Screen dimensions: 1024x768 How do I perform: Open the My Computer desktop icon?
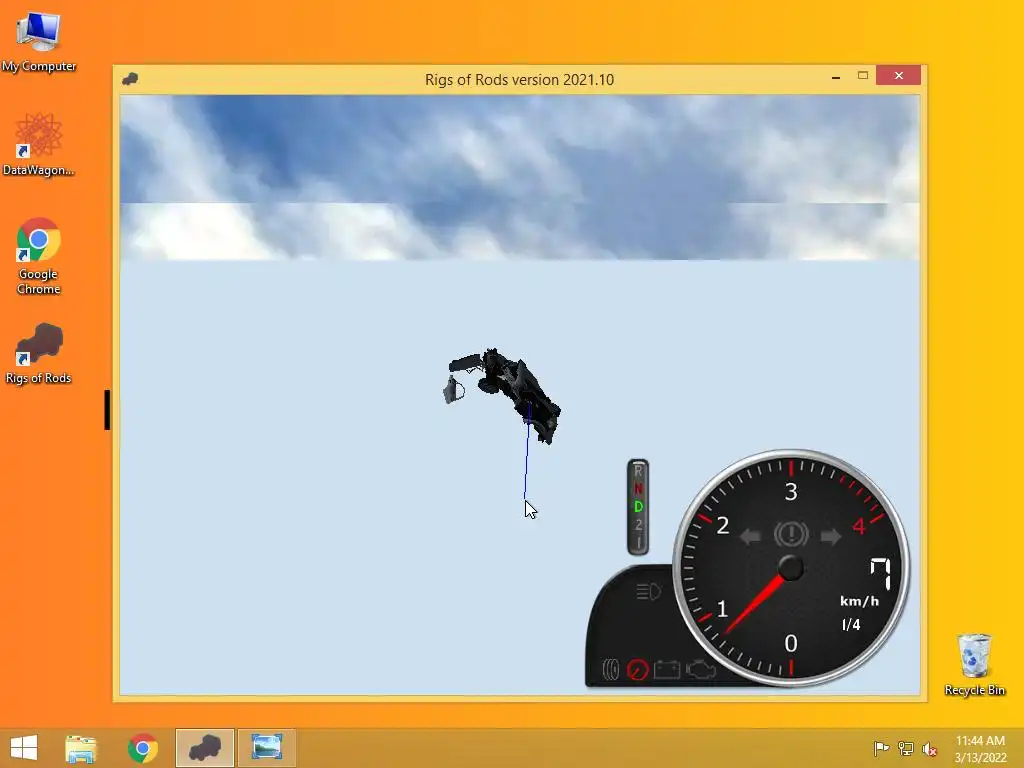39,40
